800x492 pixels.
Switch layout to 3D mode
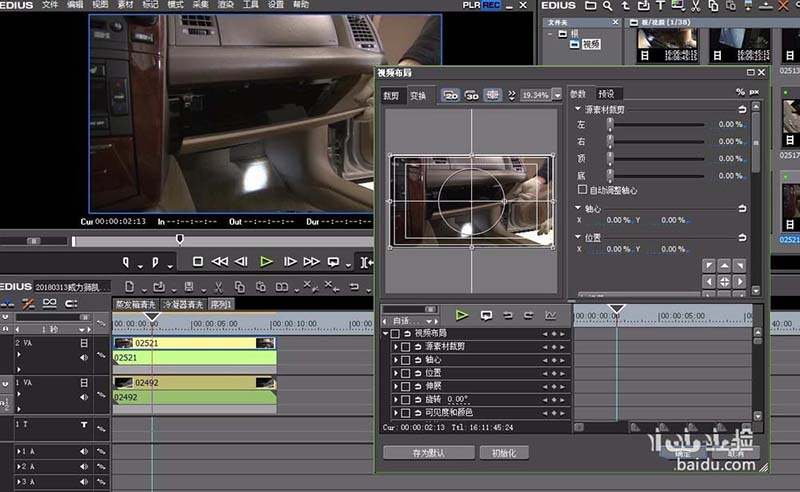click(472, 95)
